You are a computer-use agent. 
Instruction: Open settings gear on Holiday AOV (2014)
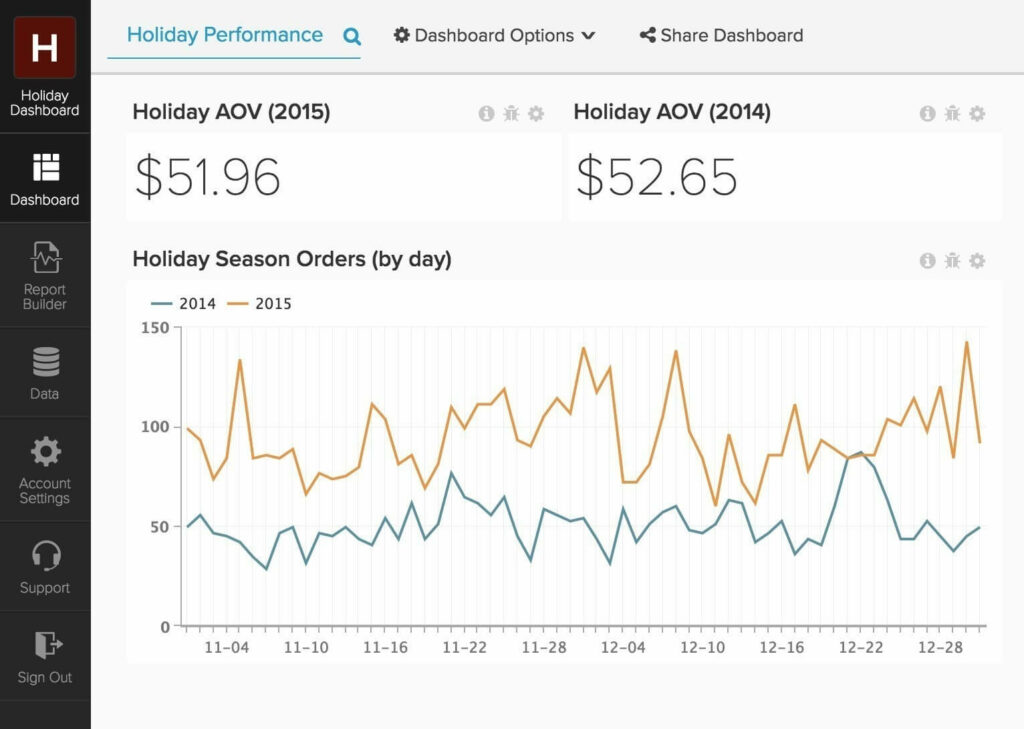[x=977, y=114]
